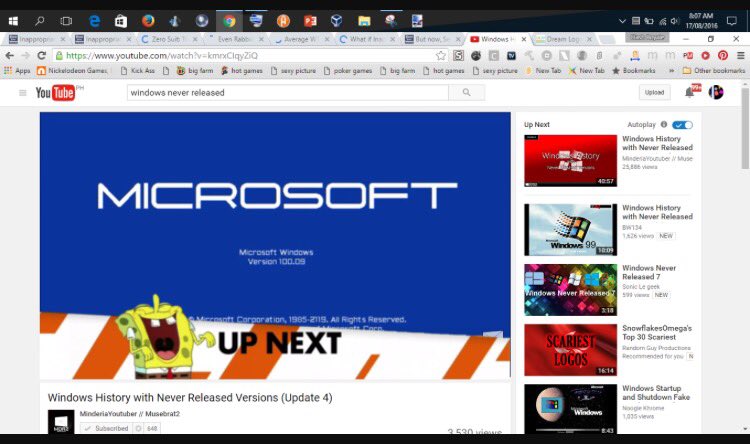Screen dimensions: 750x444
Task: Open the account avatar menu
Action: pyautogui.click(x=716, y=92)
